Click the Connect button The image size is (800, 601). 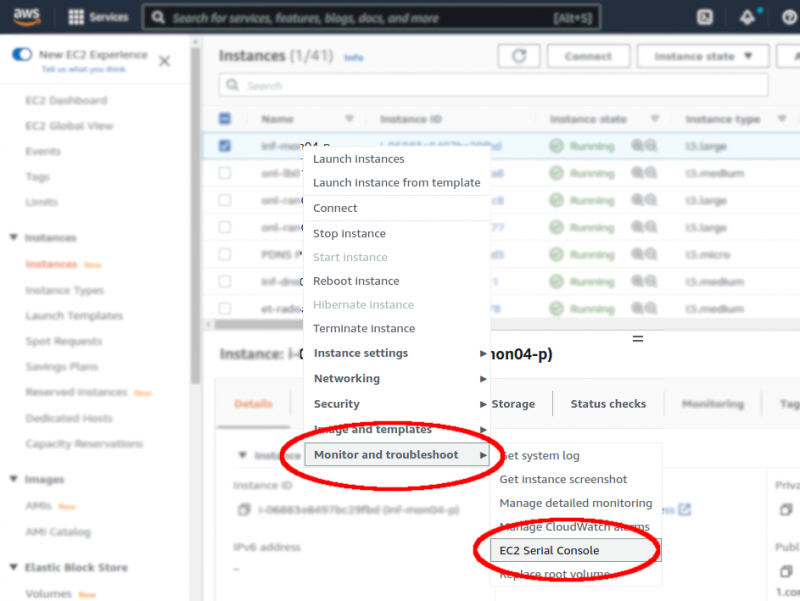click(588, 56)
